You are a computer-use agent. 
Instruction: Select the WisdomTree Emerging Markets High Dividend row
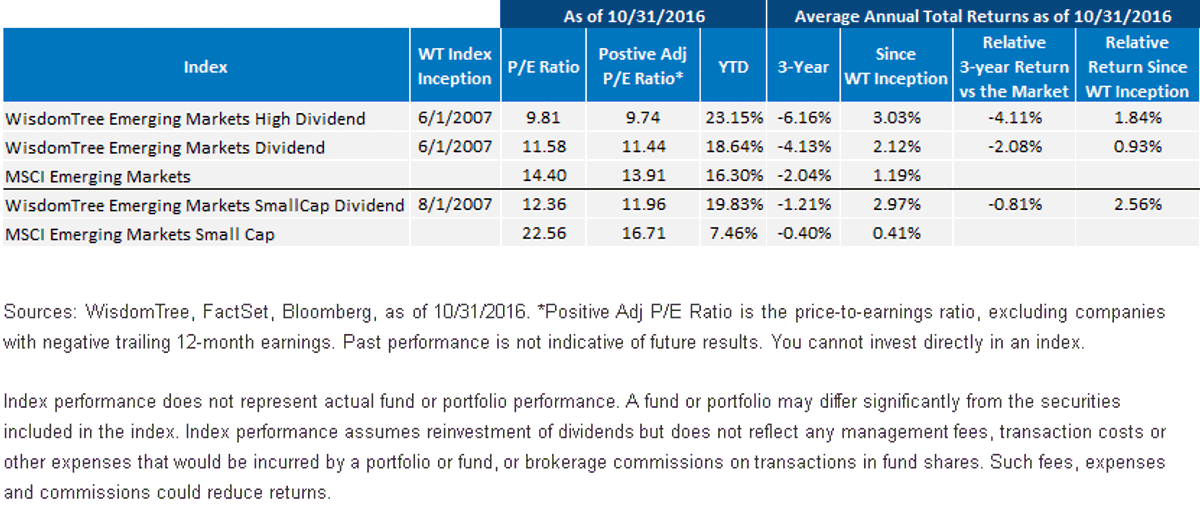click(600, 118)
